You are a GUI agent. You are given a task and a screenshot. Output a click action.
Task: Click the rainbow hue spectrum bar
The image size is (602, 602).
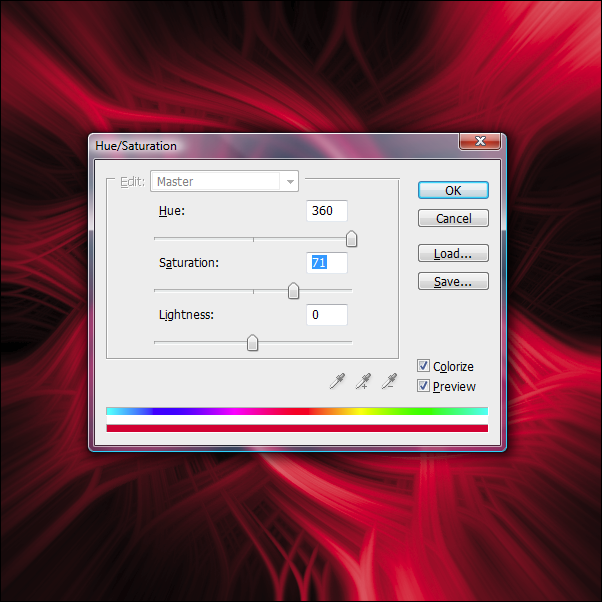[296, 411]
